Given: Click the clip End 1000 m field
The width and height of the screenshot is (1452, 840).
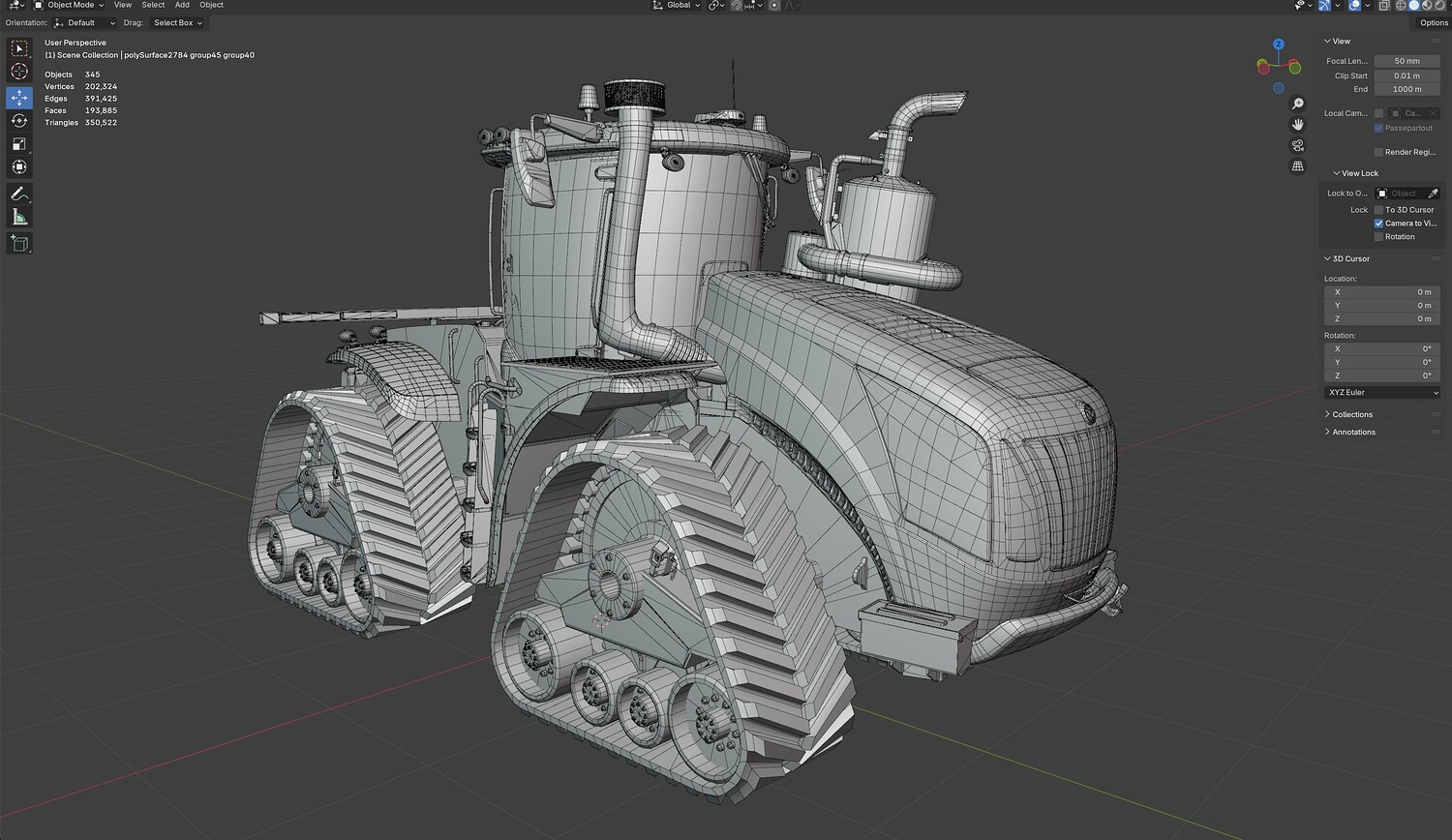Looking at the screenshot, I should pos(1407,89).
